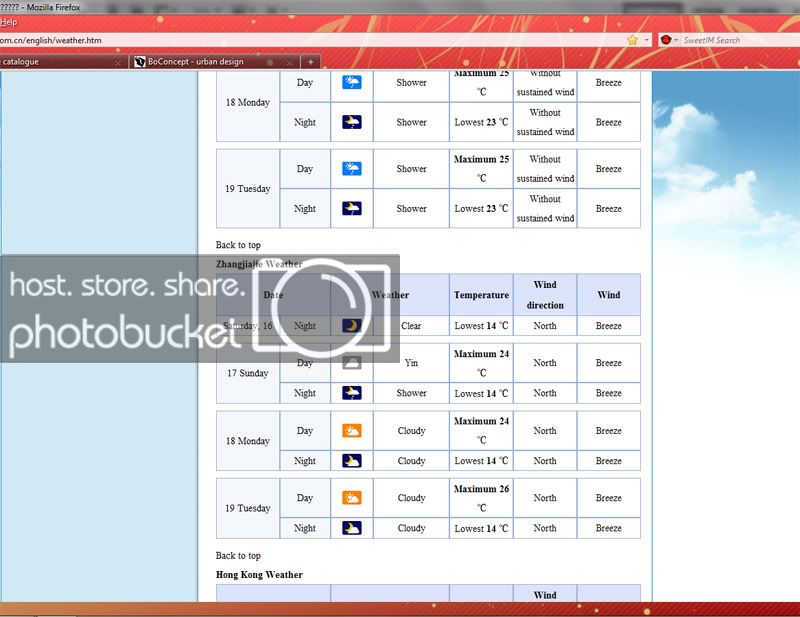Close the catalogue tab

click(117, 62)
